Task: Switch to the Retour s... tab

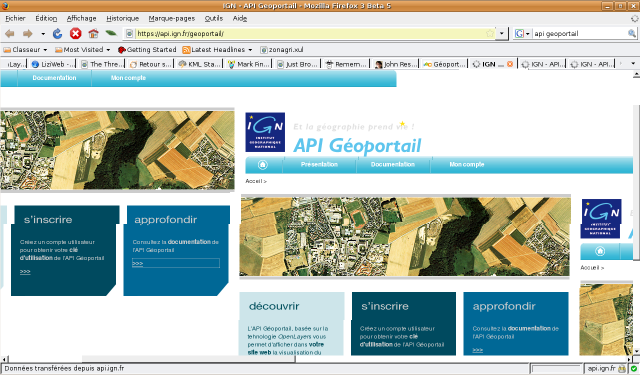Action: [150, 64]
